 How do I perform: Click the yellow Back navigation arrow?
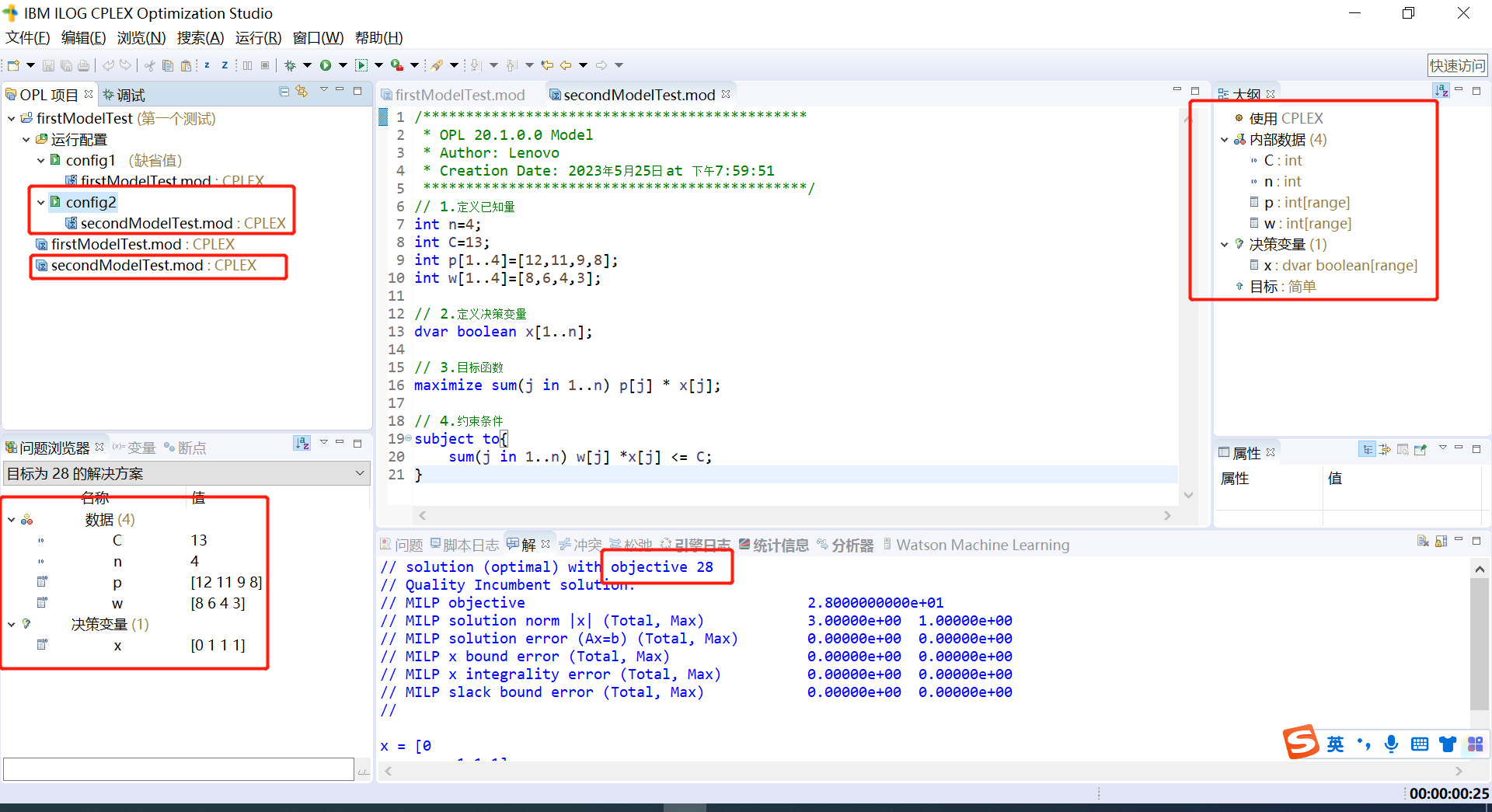tap(566, 65)
